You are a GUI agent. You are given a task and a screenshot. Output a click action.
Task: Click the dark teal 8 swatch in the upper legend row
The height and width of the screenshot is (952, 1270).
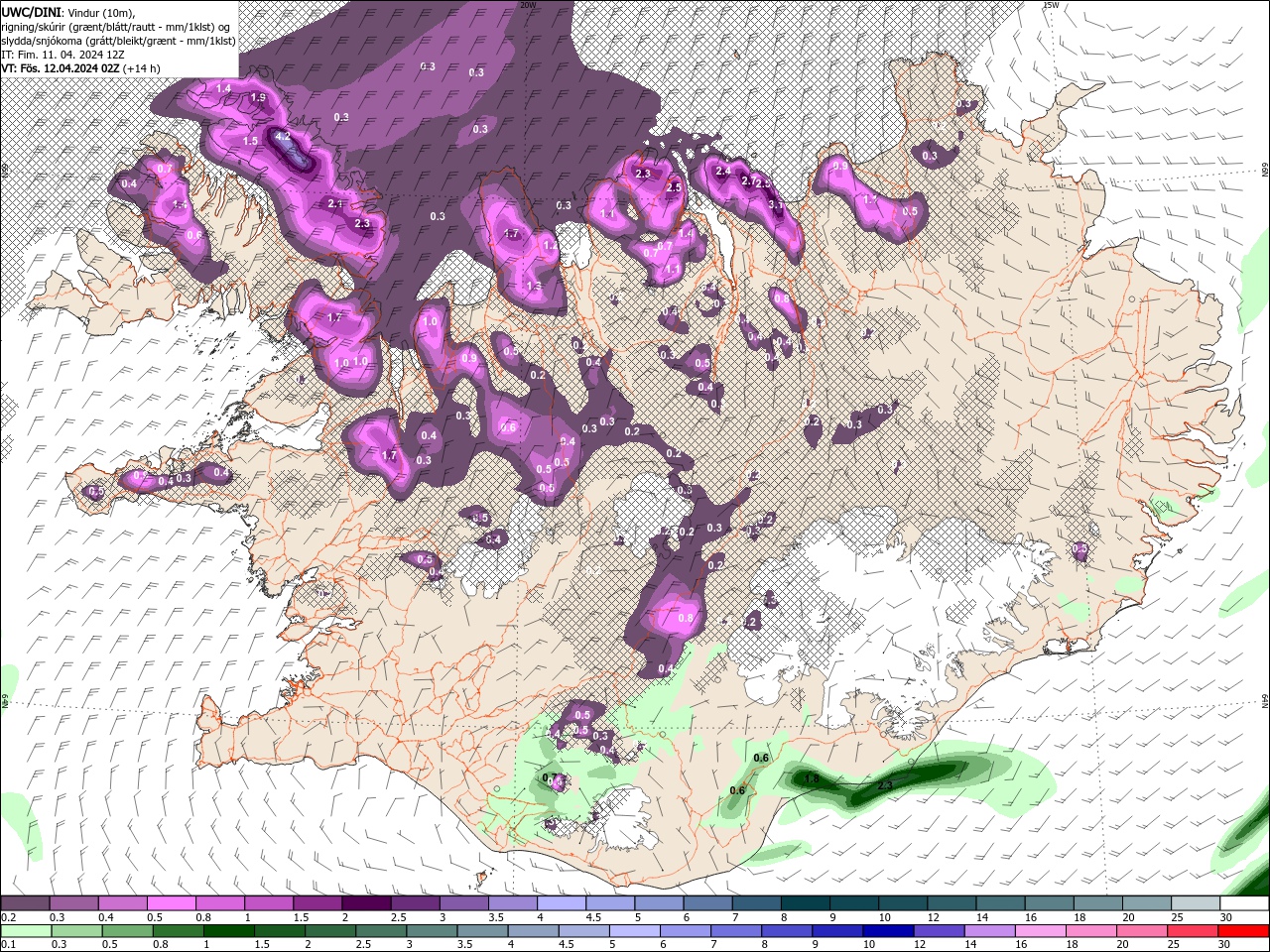point(805,903)
